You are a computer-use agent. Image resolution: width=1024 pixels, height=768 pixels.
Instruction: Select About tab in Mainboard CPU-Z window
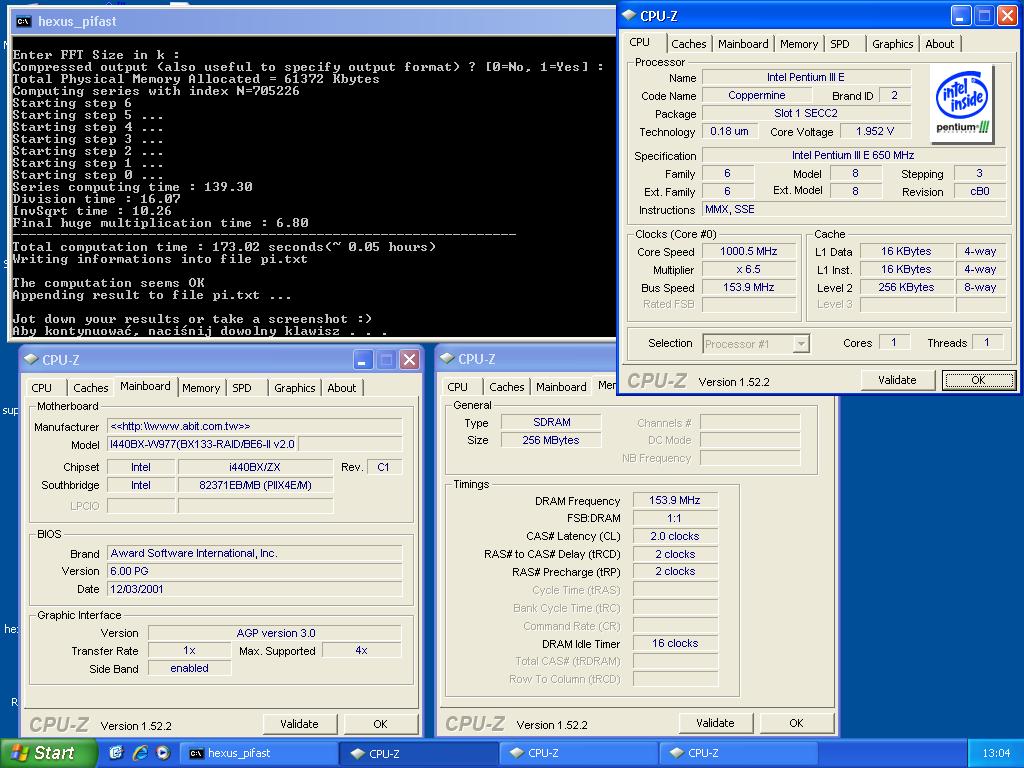click(342, 388)
